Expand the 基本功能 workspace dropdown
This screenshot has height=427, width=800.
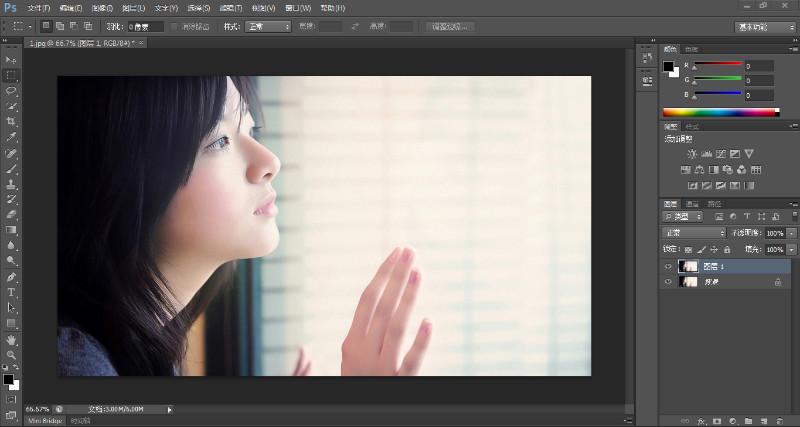coord(764,26)
